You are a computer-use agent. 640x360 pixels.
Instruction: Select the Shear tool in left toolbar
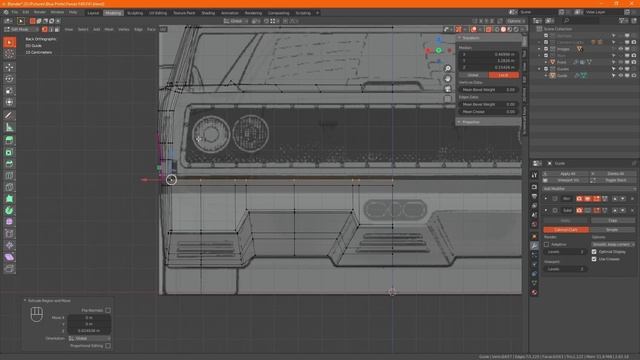(x=9, y=257)
